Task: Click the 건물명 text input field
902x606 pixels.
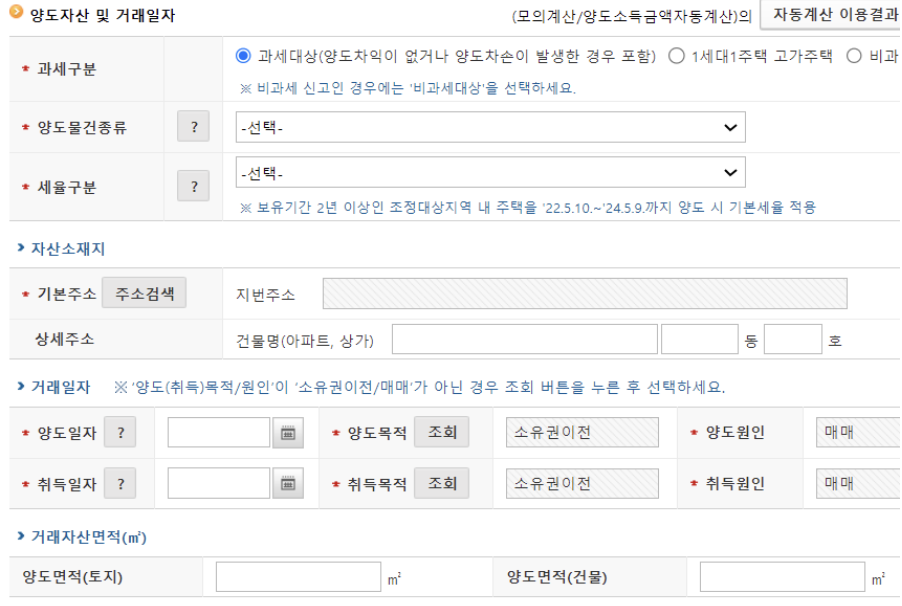Action: (x=524, y=340)
